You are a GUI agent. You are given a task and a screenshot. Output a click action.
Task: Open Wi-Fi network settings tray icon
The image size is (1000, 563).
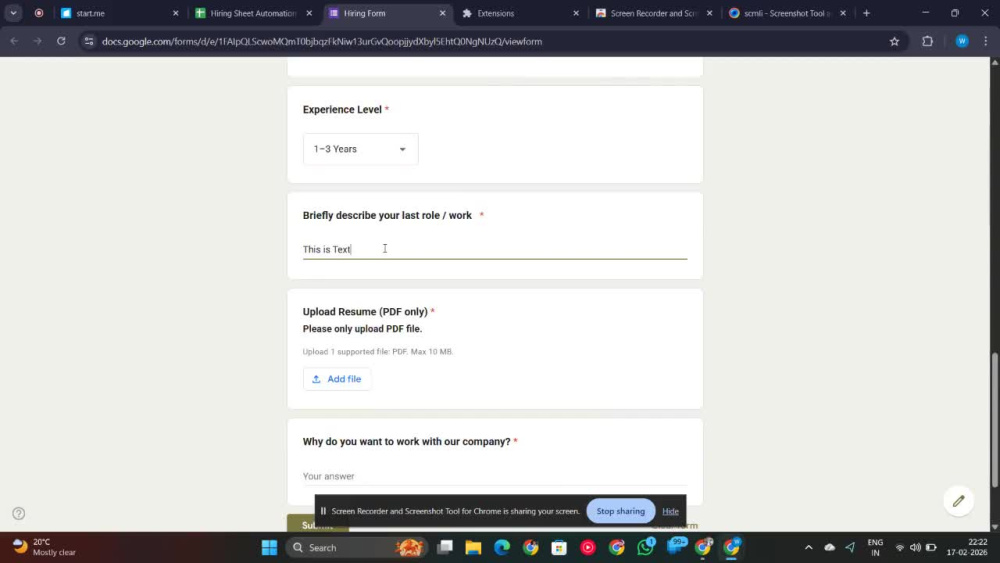tap(900, 547)
